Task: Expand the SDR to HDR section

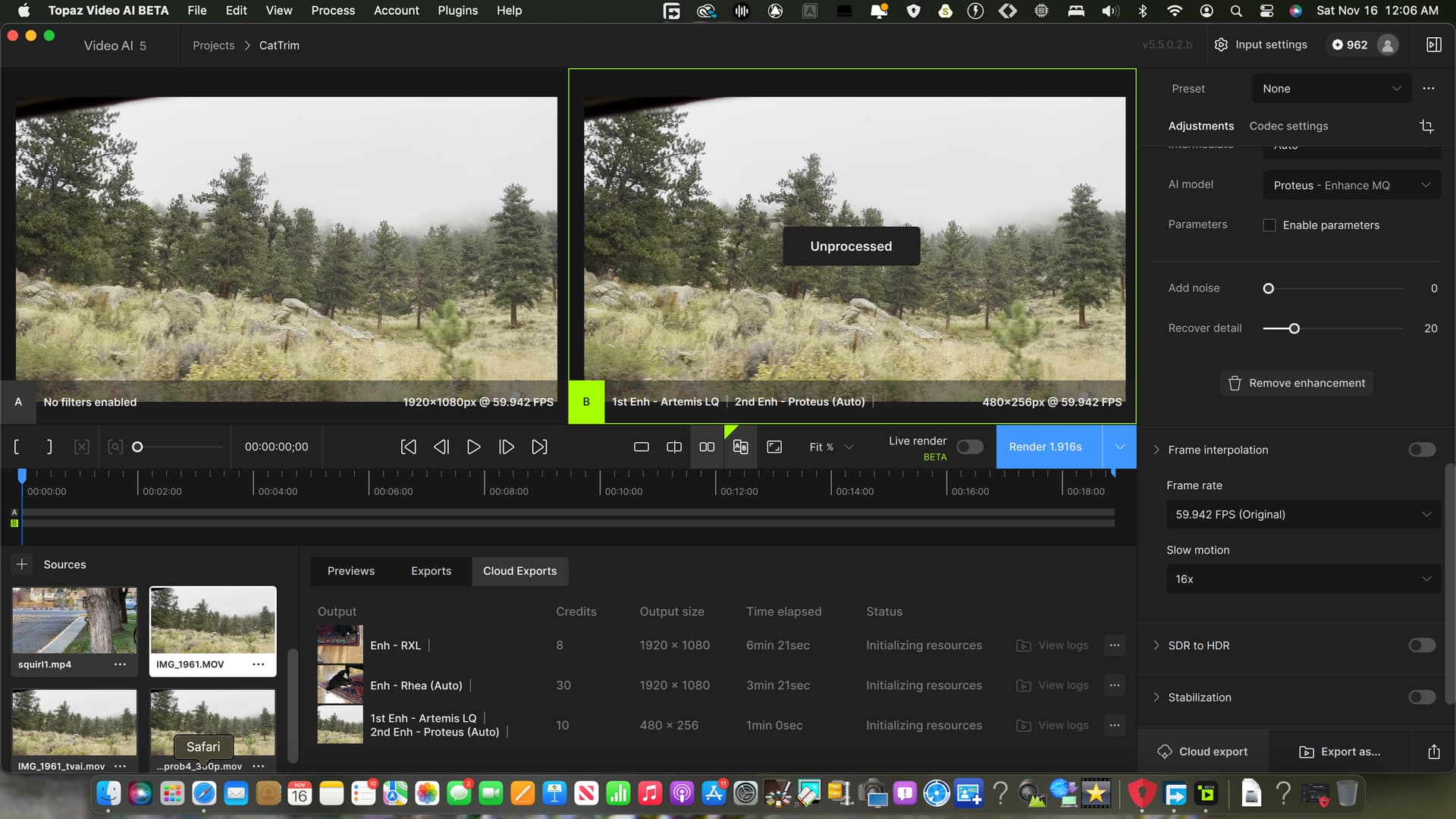Action: coord(1157,645)
